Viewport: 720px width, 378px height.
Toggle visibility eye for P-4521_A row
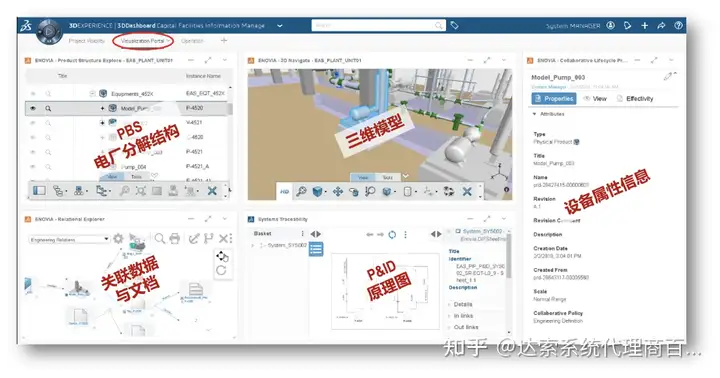click(x=33, y=167)
